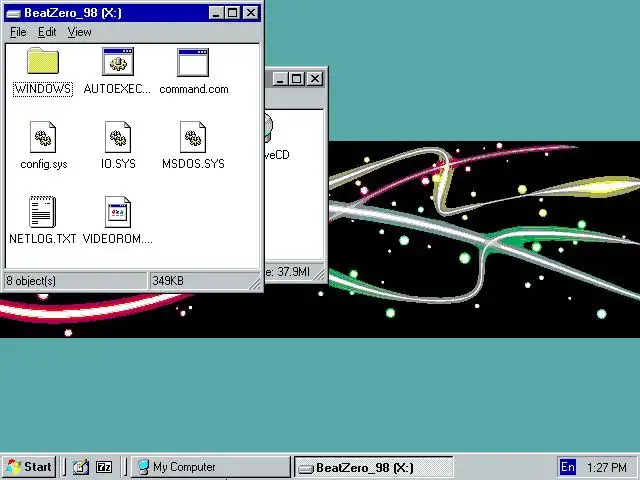Click the quick launch notepad icon in taskbar
The image size is (640, 480).
pyautogui.click(x=80, y=467)
